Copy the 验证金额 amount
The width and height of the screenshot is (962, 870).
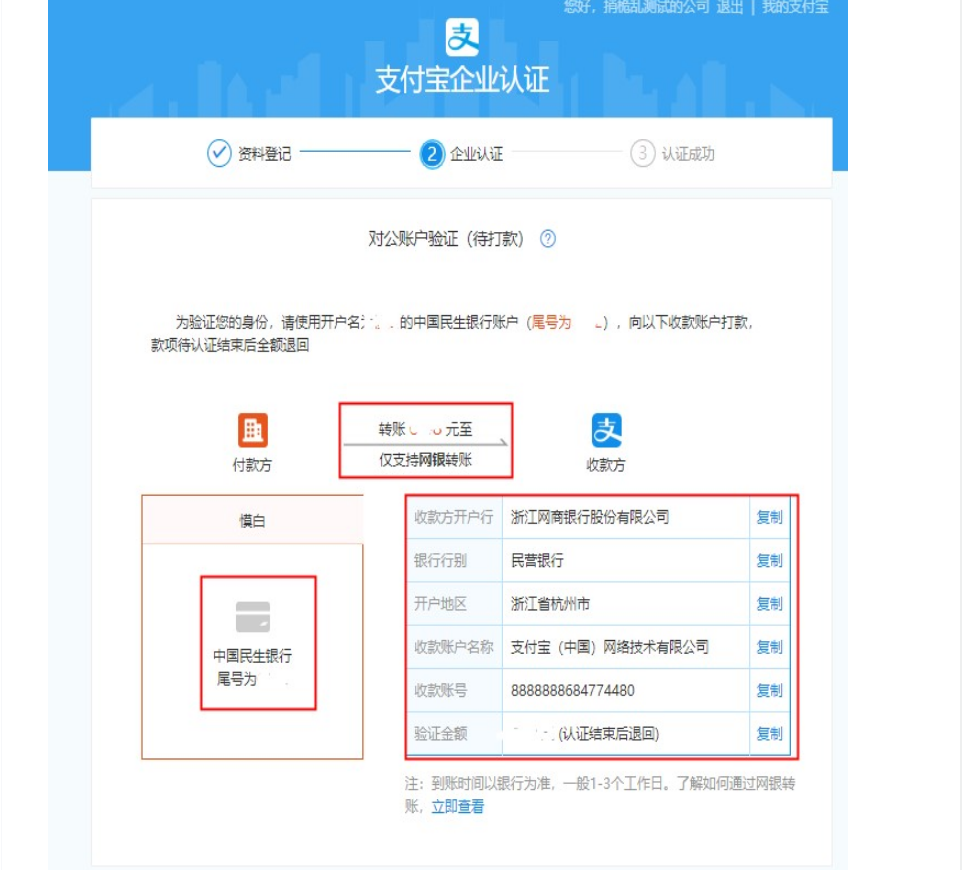pos(769,734)
